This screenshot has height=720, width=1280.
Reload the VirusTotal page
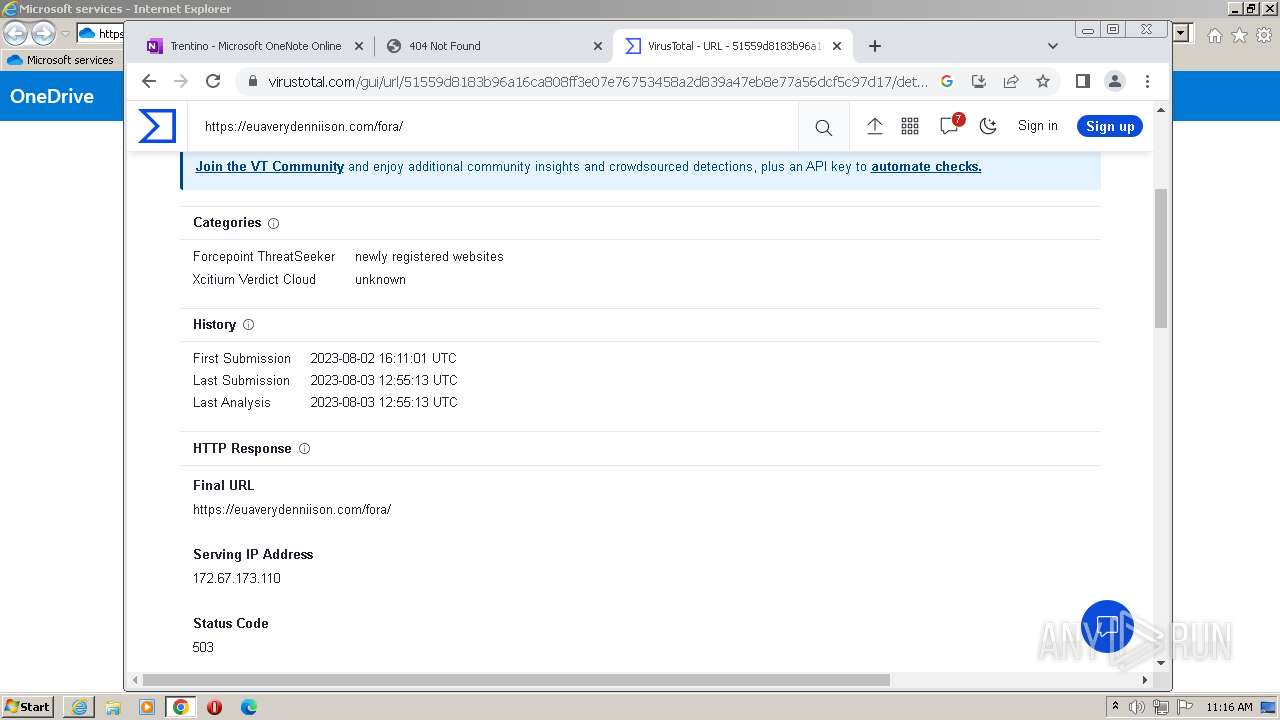213,81
